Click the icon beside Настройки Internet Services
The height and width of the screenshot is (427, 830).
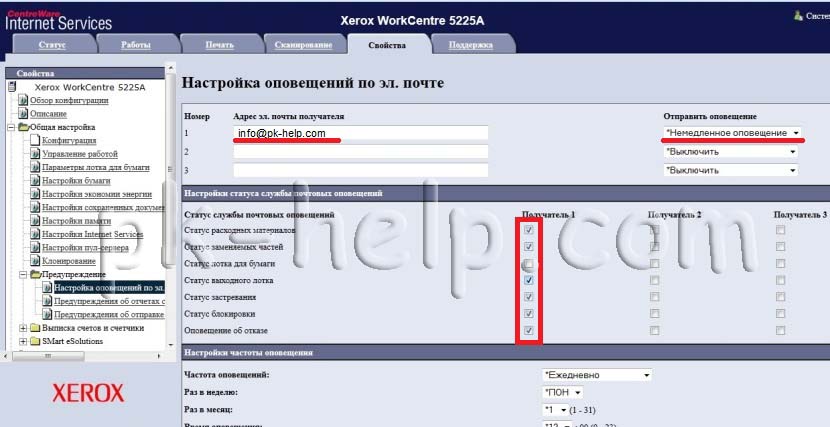tap(35, 234)
